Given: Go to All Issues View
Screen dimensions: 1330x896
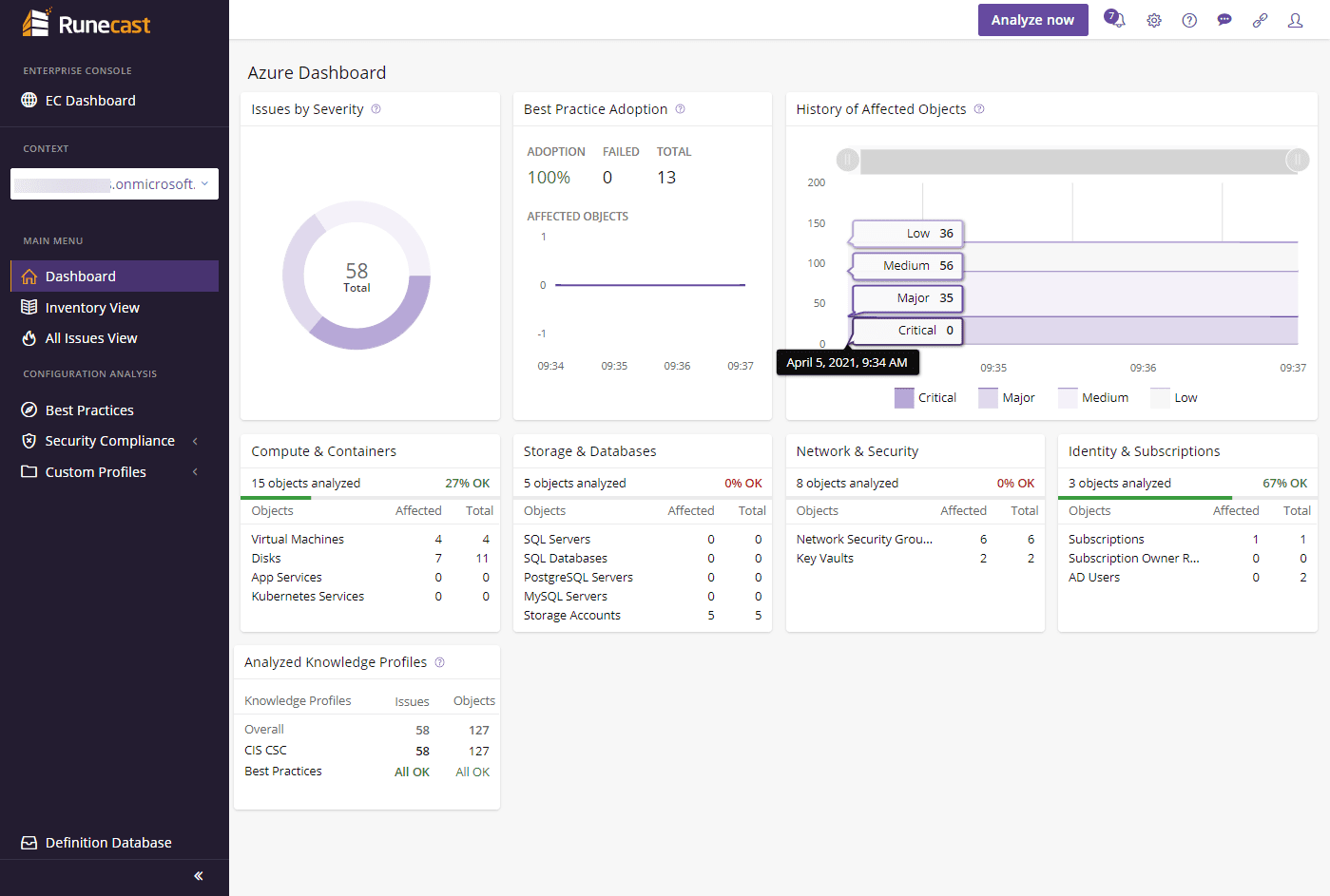Looking at the screenshot, I should tap(91, 338).
